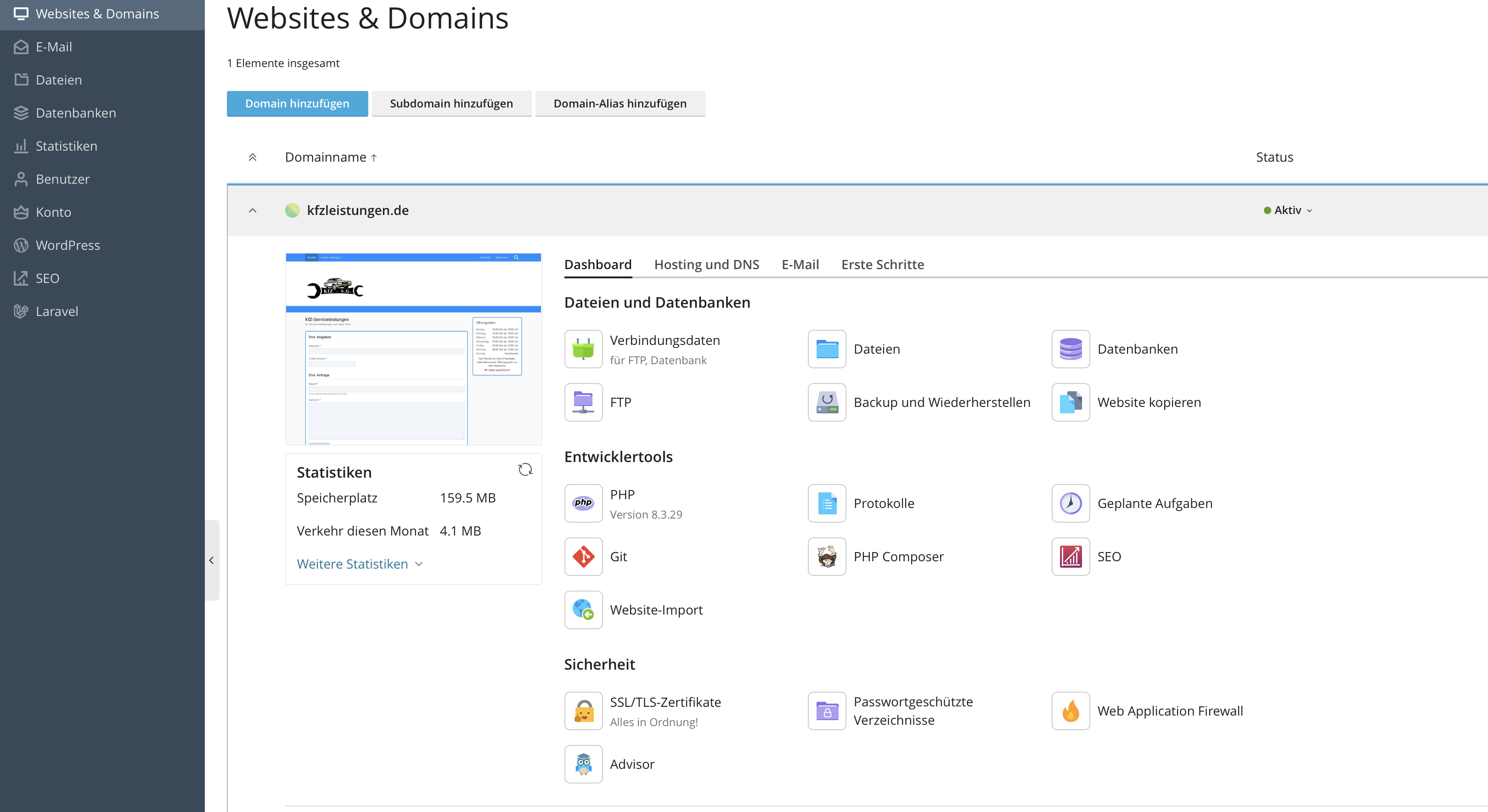
Task: Switch to the Erste Schritte tab
Action: pos(882,265)
